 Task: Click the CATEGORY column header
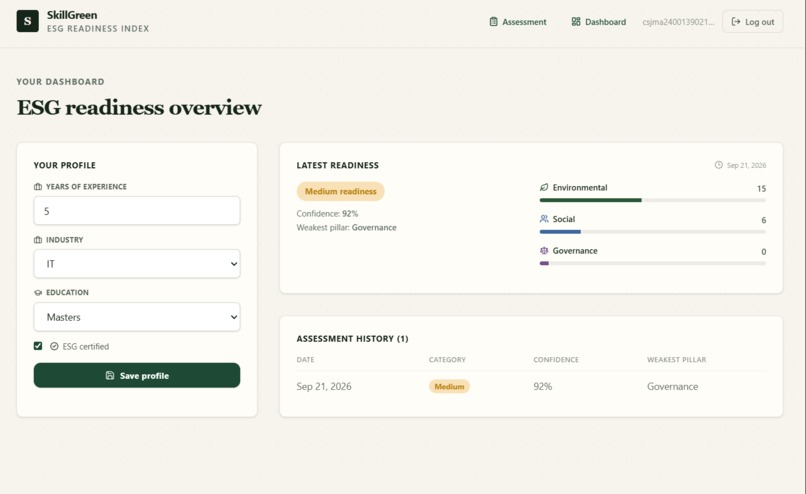click(x=447, y=359)
